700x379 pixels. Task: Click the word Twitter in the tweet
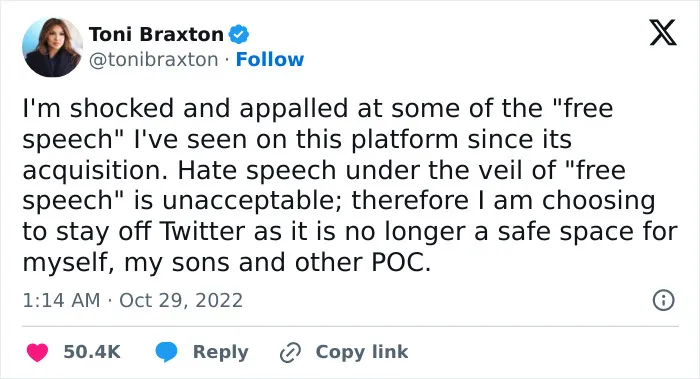pos(202,232)
